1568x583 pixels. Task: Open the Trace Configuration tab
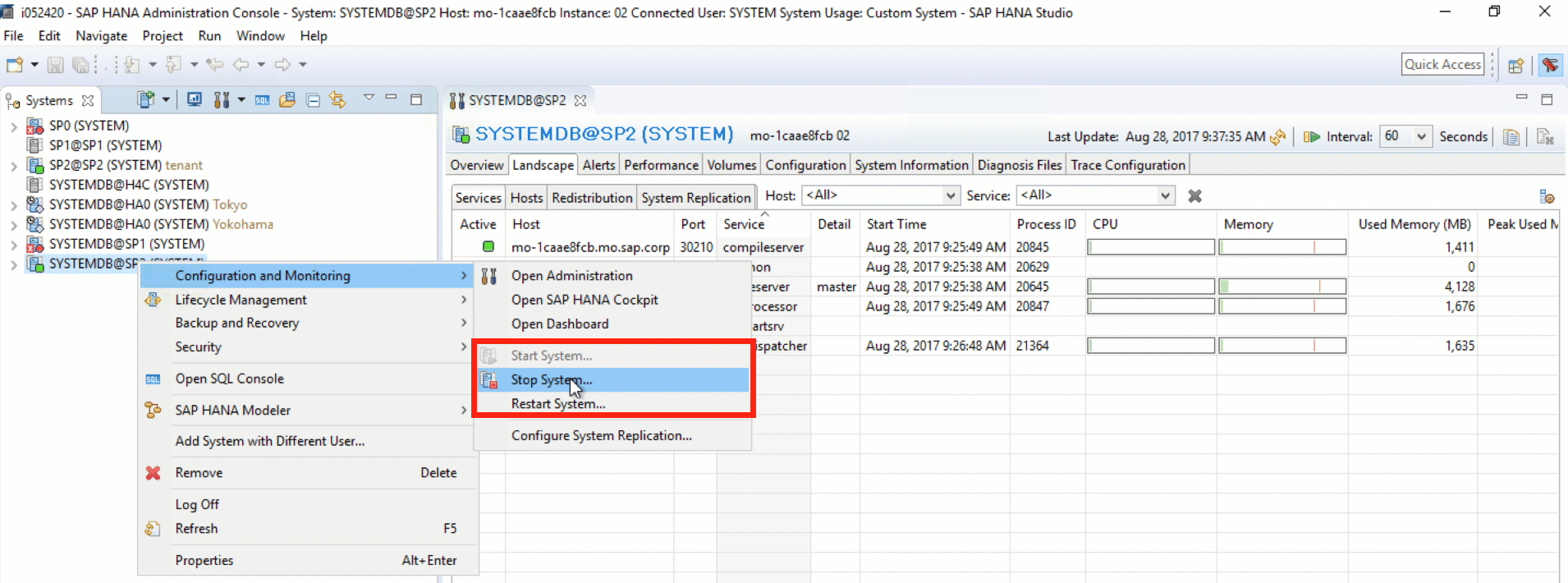(x=1128, y=165)
